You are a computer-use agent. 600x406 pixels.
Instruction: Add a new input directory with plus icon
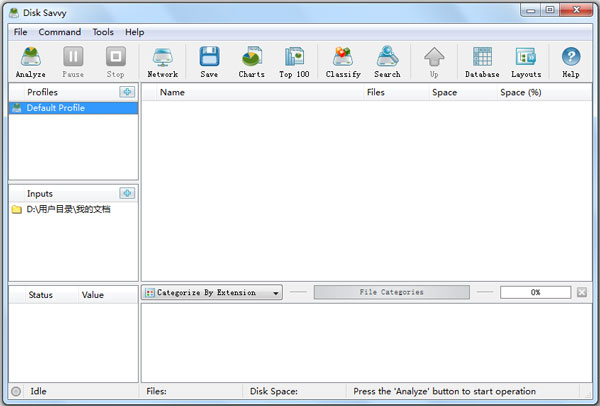tap(127, 193)
